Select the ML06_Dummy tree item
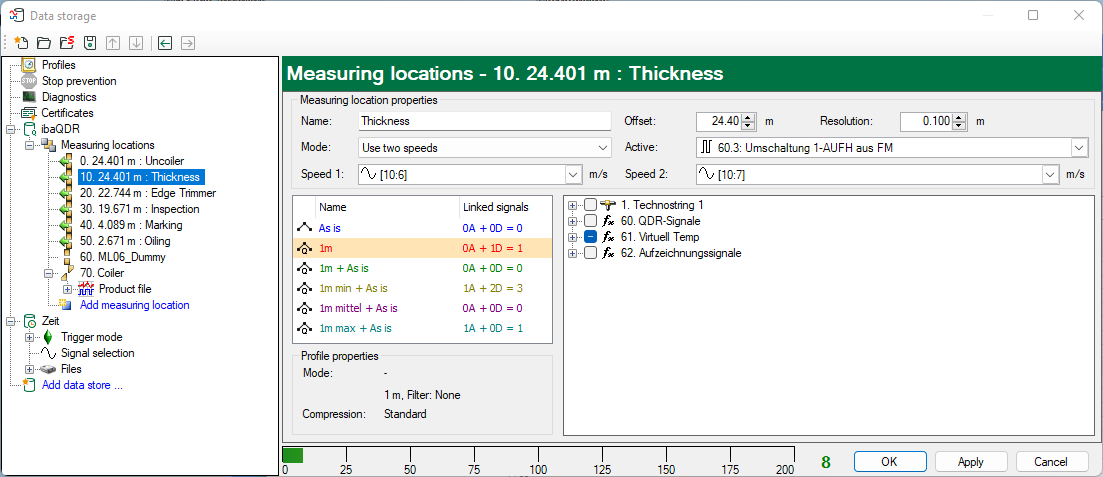This screenshot has height=477, width=1103. (x=122, y=257)
